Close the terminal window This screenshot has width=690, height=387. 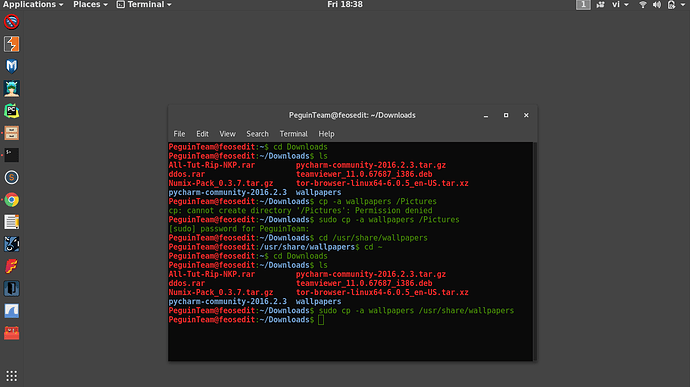click(x=526, y=115)
